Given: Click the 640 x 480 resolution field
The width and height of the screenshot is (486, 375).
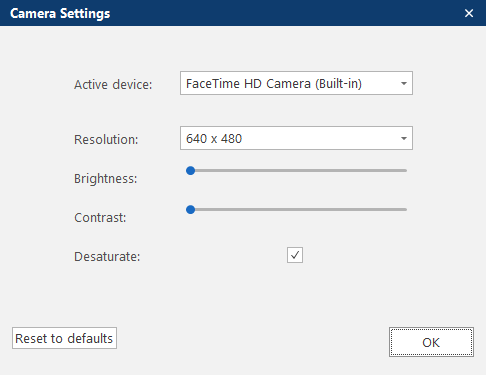Looking at the screenshot, I should click(x=296, y=138).
